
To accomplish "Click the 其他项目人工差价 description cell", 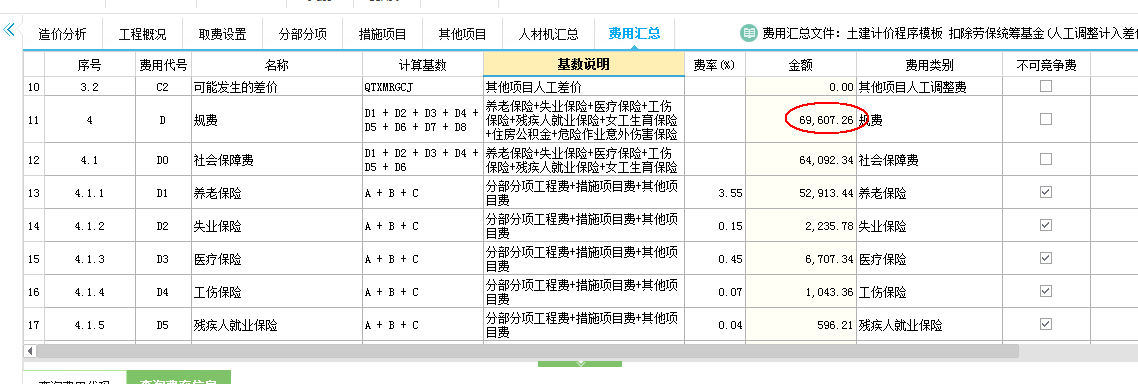I will [584, 87].
